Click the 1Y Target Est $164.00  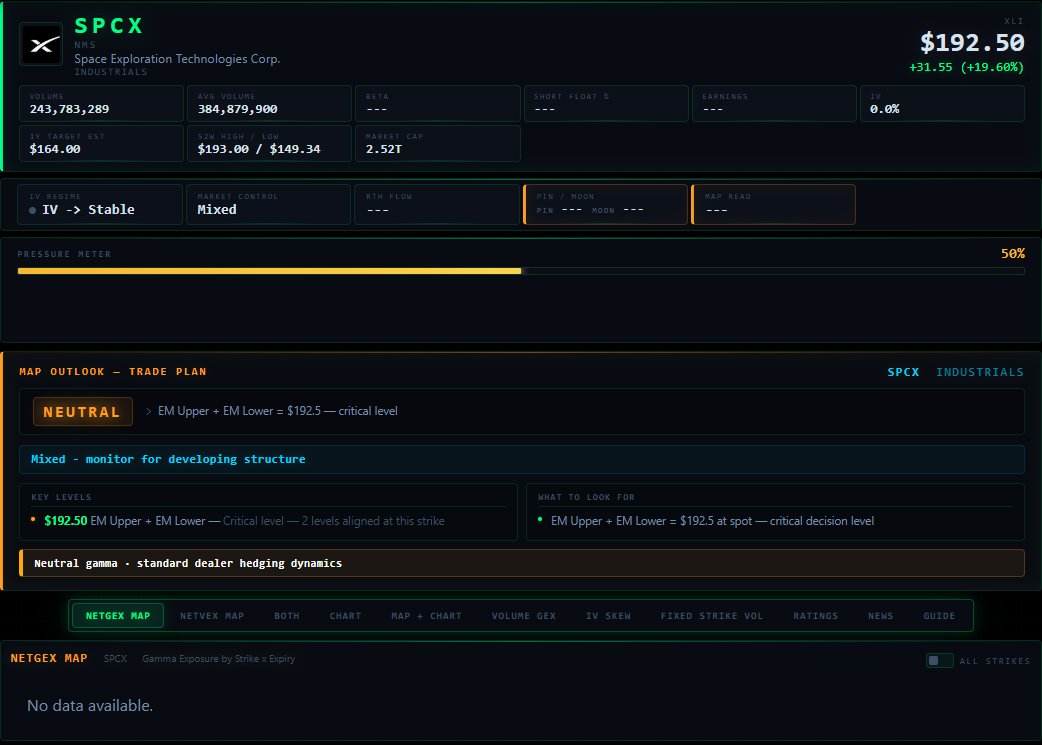click(55, 149)
